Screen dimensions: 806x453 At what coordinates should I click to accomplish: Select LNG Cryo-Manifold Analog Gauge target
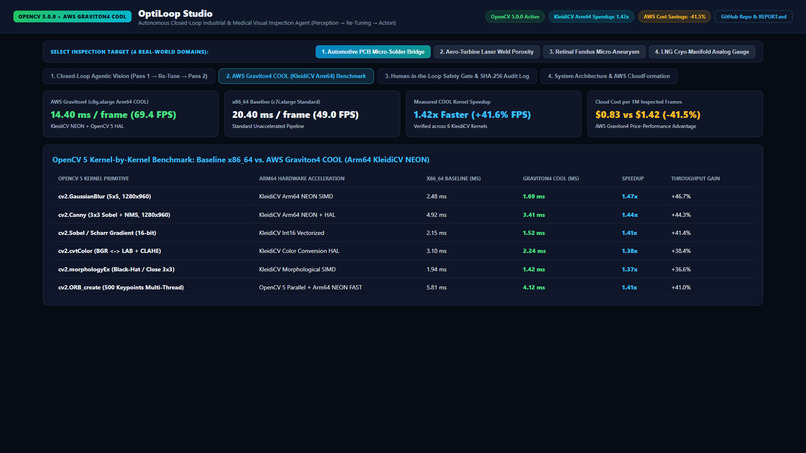(x=702, y=51)
